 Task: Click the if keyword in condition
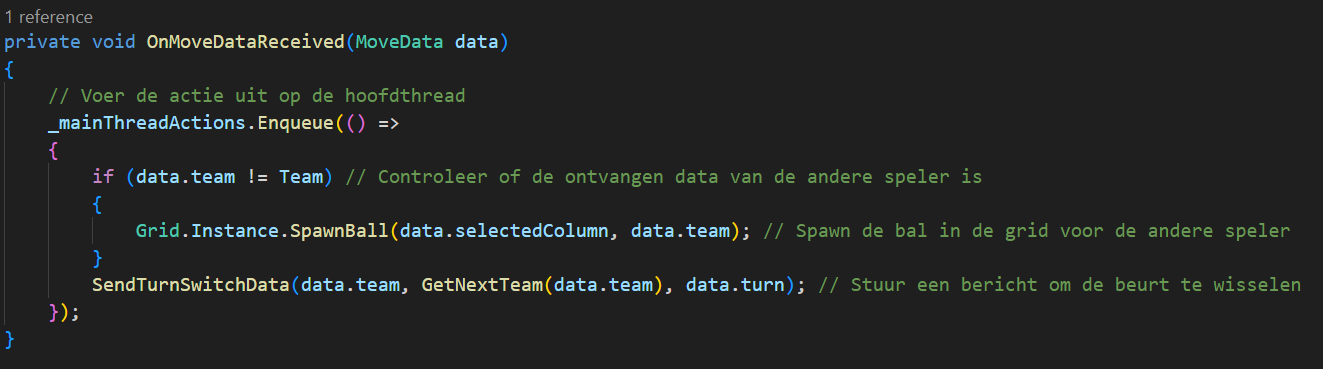point(103,177)
